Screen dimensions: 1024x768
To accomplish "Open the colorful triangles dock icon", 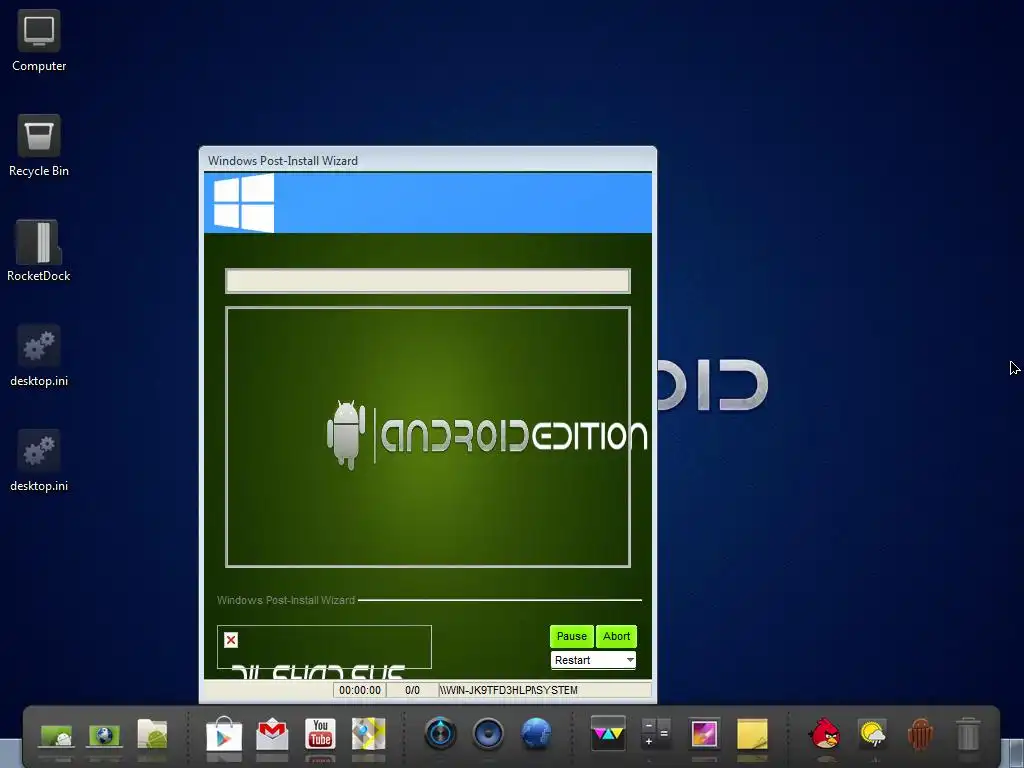I will (x=608, y=733).
